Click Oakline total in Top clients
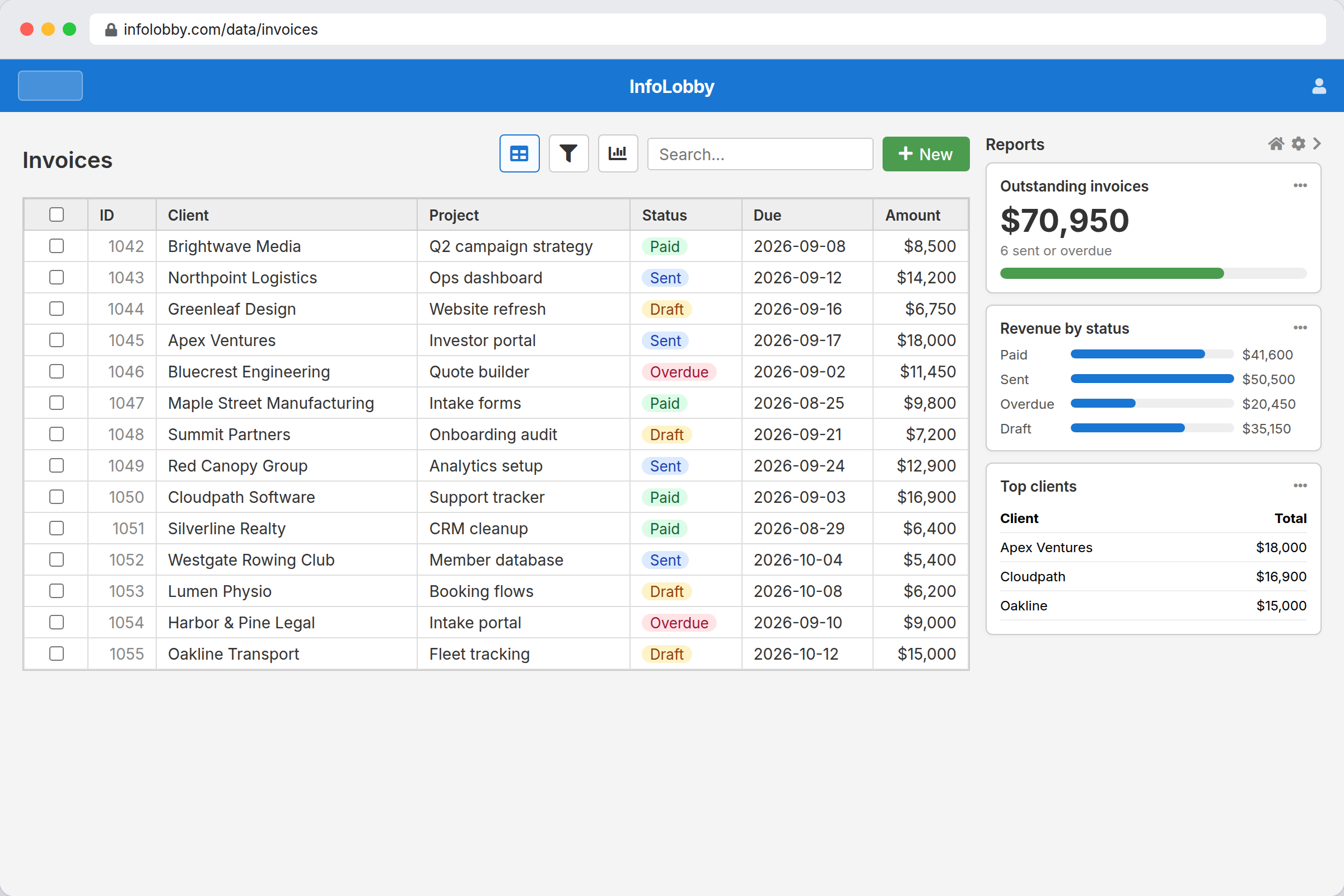 click(x=1281, y=606)
